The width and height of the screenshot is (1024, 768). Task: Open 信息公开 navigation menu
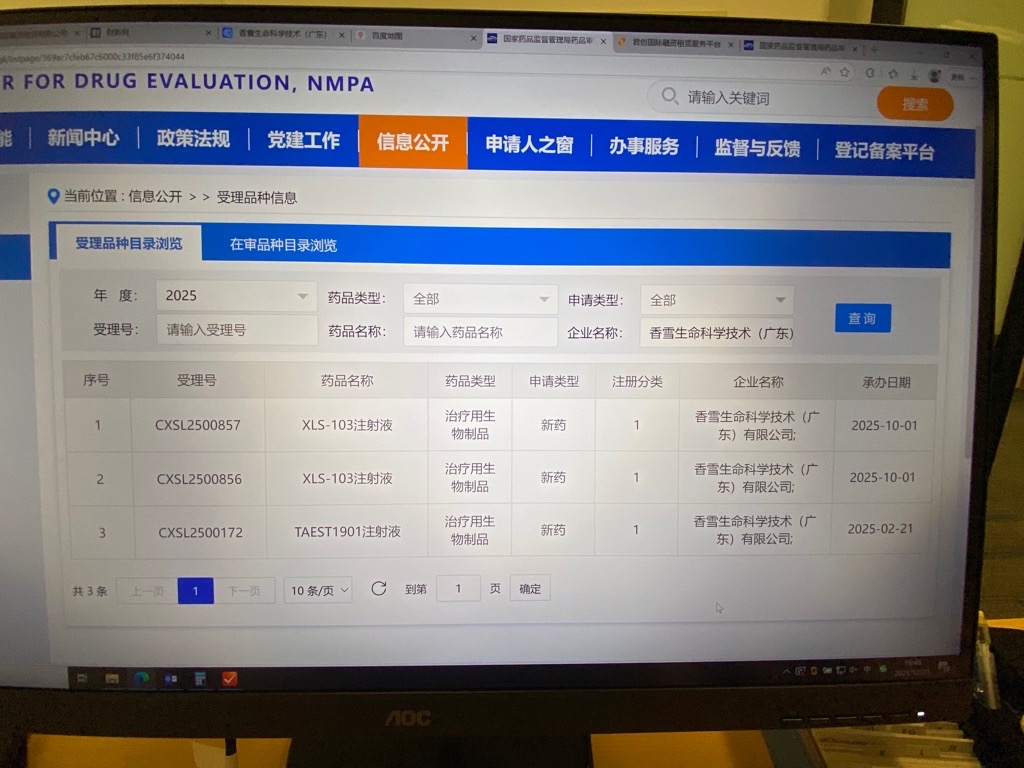[413, 142]
